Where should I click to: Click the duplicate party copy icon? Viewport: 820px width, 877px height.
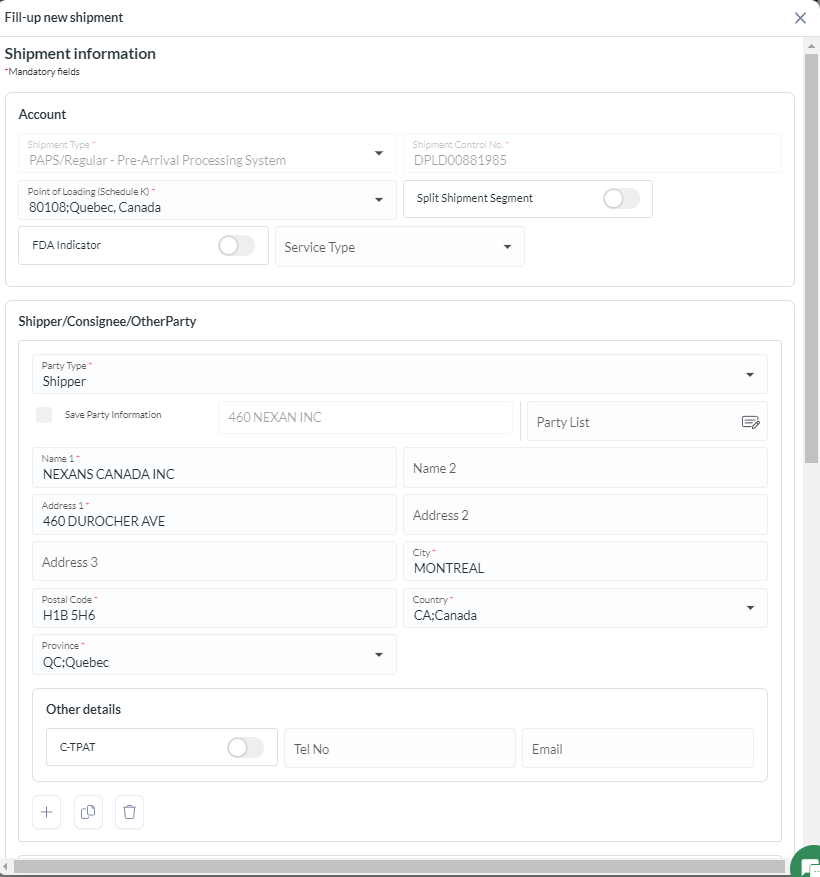click(88, 812)
